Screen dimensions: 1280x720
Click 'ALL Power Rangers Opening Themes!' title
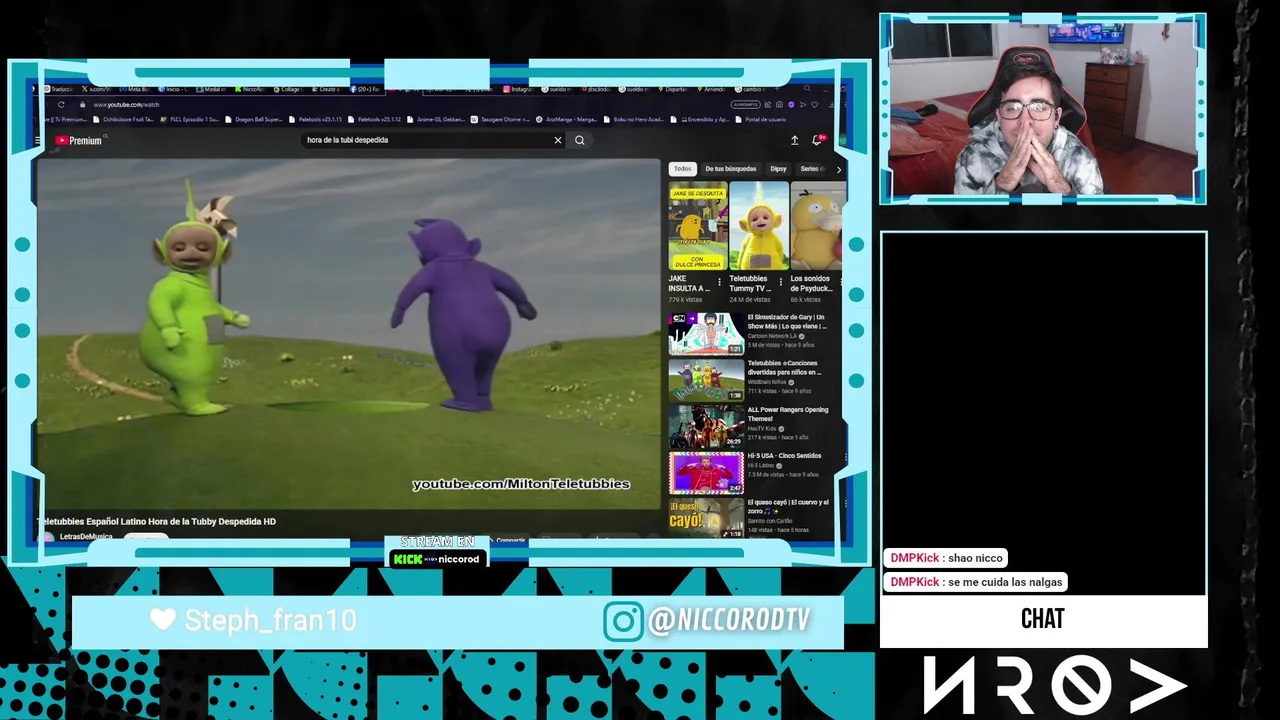tap(788, 414)
